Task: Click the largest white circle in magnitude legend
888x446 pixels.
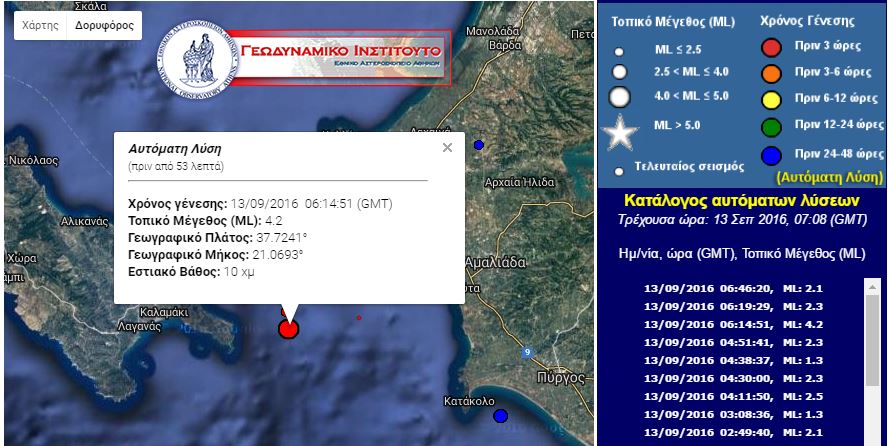Action: click(620, 97)
